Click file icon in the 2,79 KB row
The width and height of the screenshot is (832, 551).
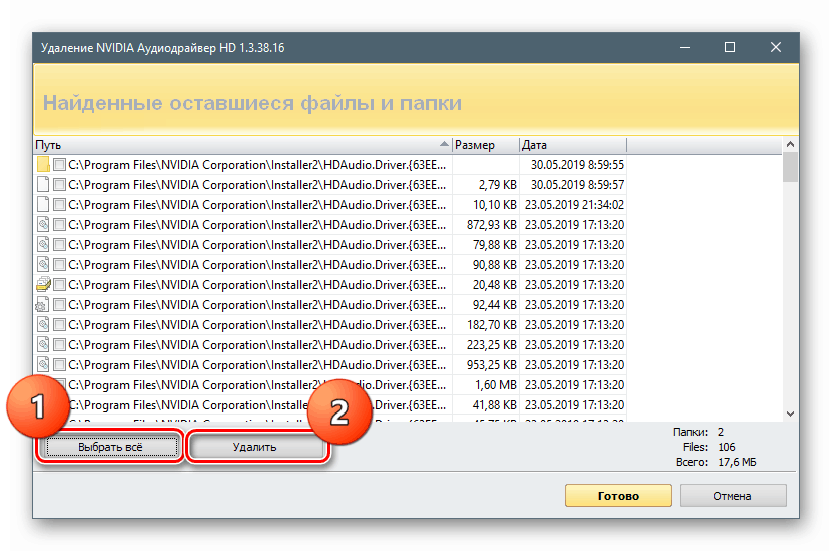[43, 185]
